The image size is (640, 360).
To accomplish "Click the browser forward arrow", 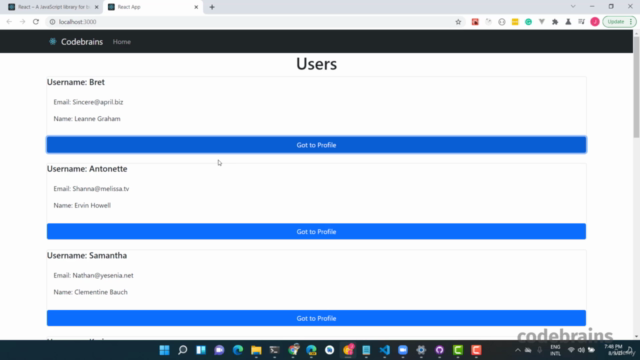I will click(22, 22).
